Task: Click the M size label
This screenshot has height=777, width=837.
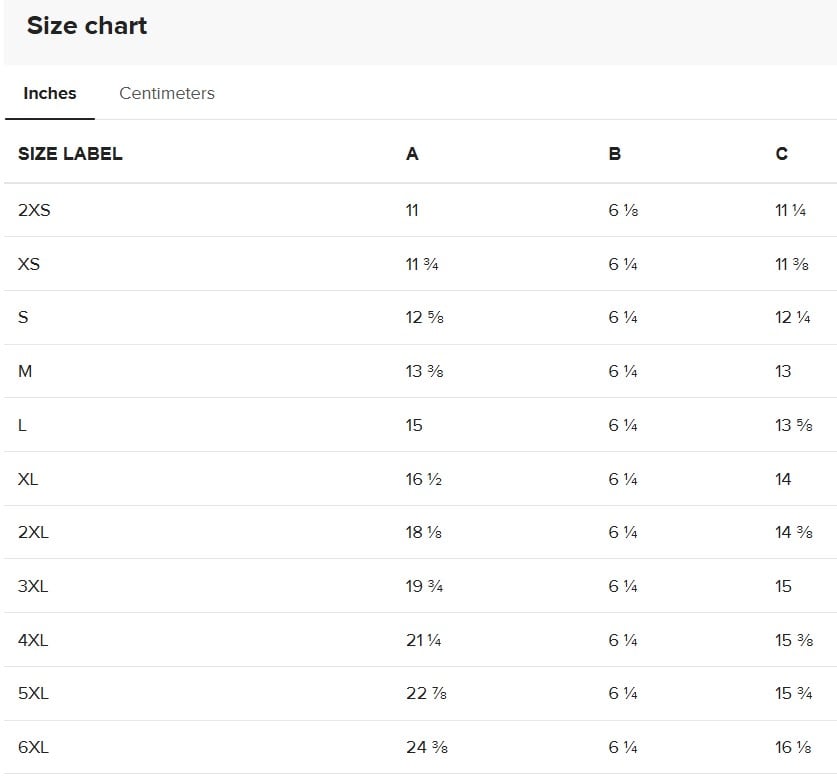Action: tap(25, 371)
